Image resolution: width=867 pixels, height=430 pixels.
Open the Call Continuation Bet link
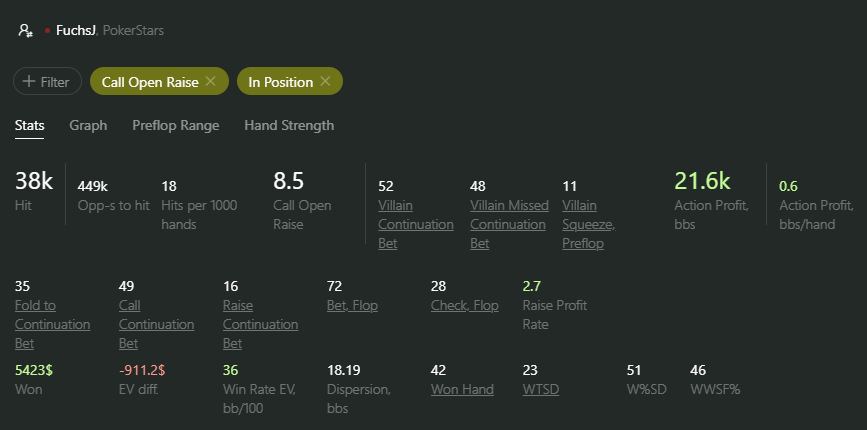(156, 324)
